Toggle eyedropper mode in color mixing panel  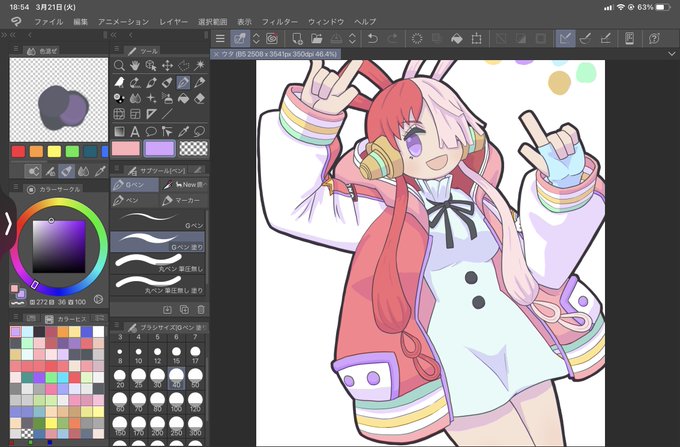[100, 171]
